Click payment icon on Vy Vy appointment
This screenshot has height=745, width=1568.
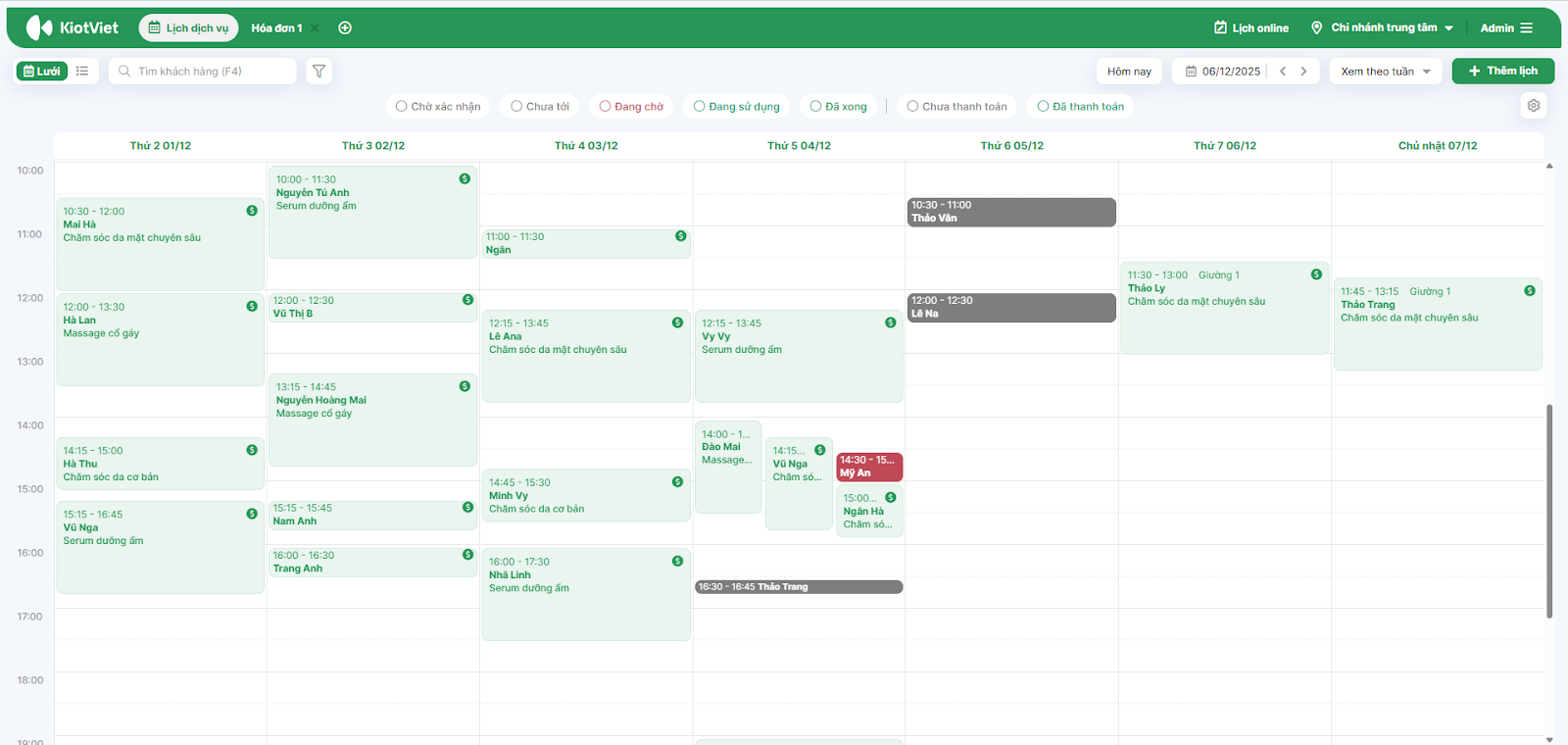(890, 323)
